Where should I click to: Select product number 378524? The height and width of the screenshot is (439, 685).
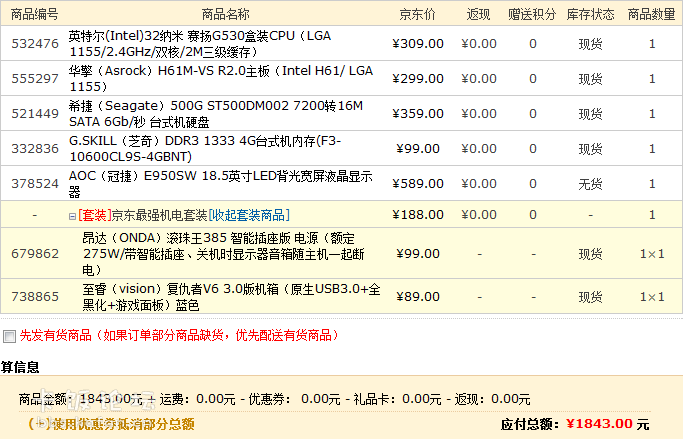(35, 183)
